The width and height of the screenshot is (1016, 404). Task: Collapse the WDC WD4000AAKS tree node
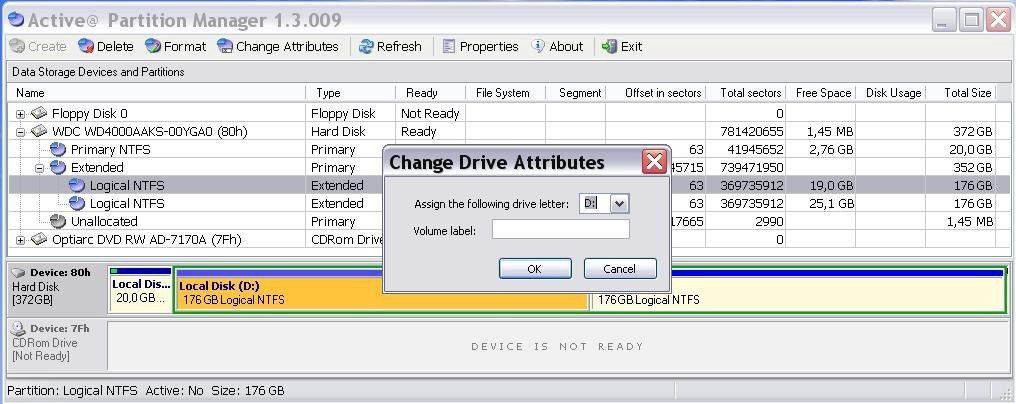pyautogui.click(x=21, y=132)
